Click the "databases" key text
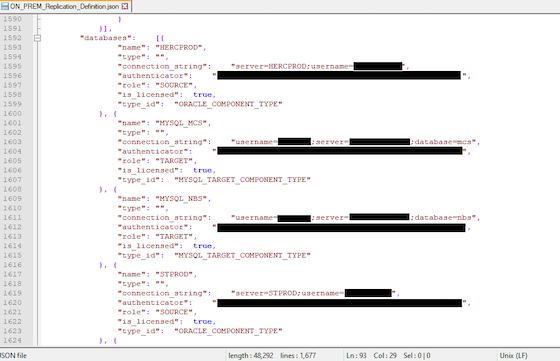The height and width of the screenshot is (361, 560). (x=106, y=38)
